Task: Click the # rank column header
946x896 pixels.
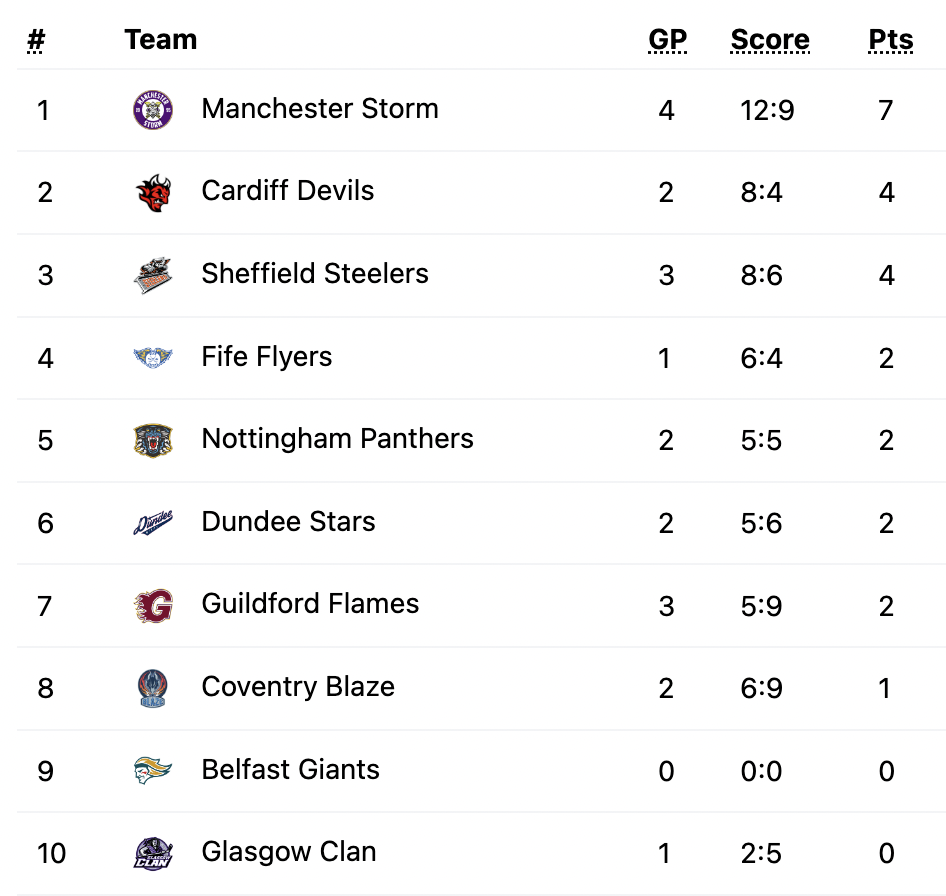Action: pyautogui.click(x=36, y=40)
